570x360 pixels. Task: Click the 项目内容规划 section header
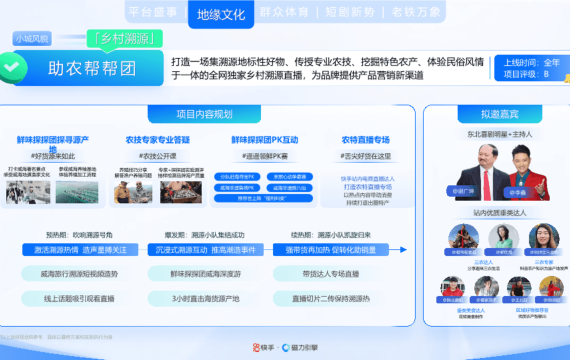pyautogui.click(x=204, y=114)
